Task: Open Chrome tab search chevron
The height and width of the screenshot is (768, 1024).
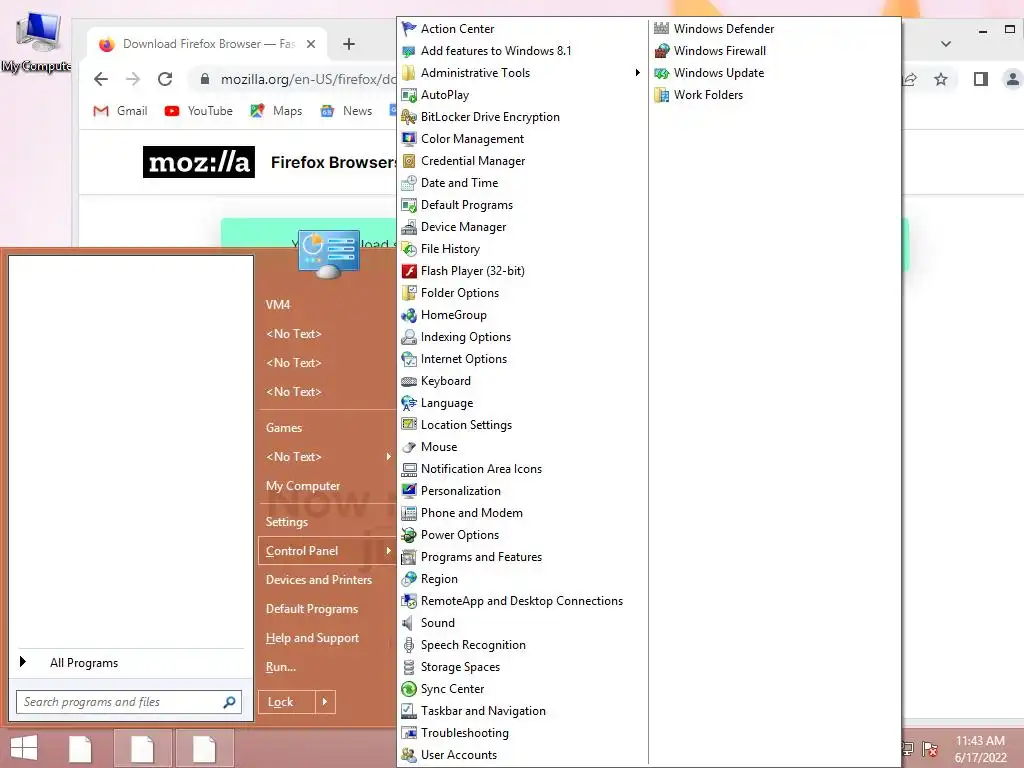Action: [946, 44]
